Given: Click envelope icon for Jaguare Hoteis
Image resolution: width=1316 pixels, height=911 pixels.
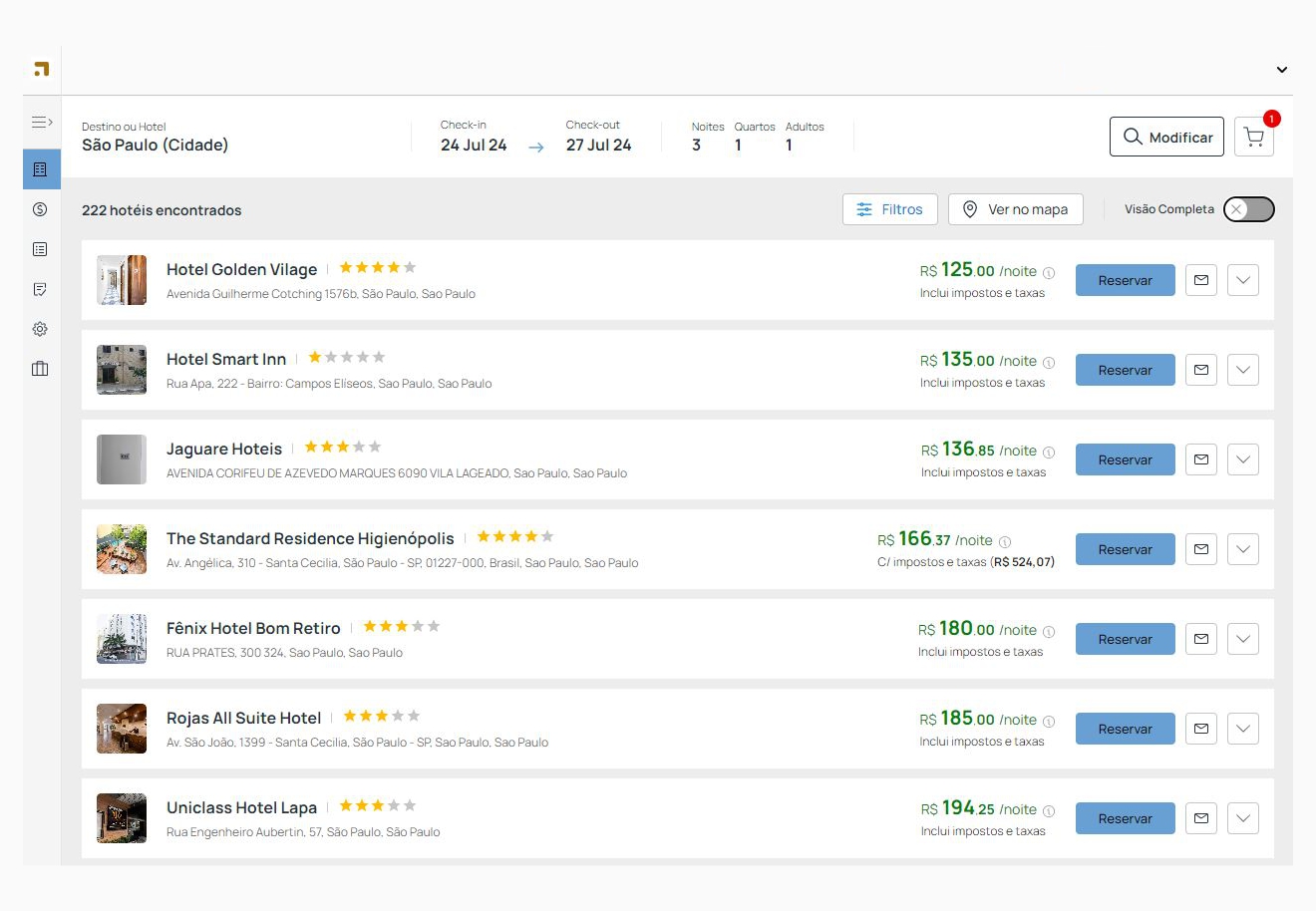Looking at the screenshot, I should tap(1201, 459).
